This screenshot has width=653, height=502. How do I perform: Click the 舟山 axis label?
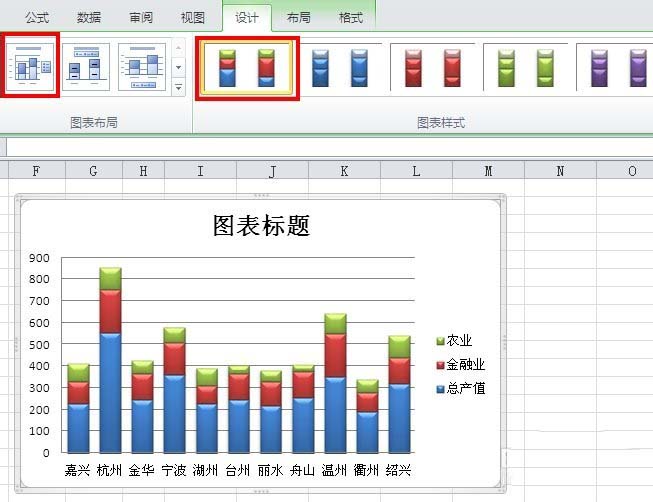[x=302, y=470]
